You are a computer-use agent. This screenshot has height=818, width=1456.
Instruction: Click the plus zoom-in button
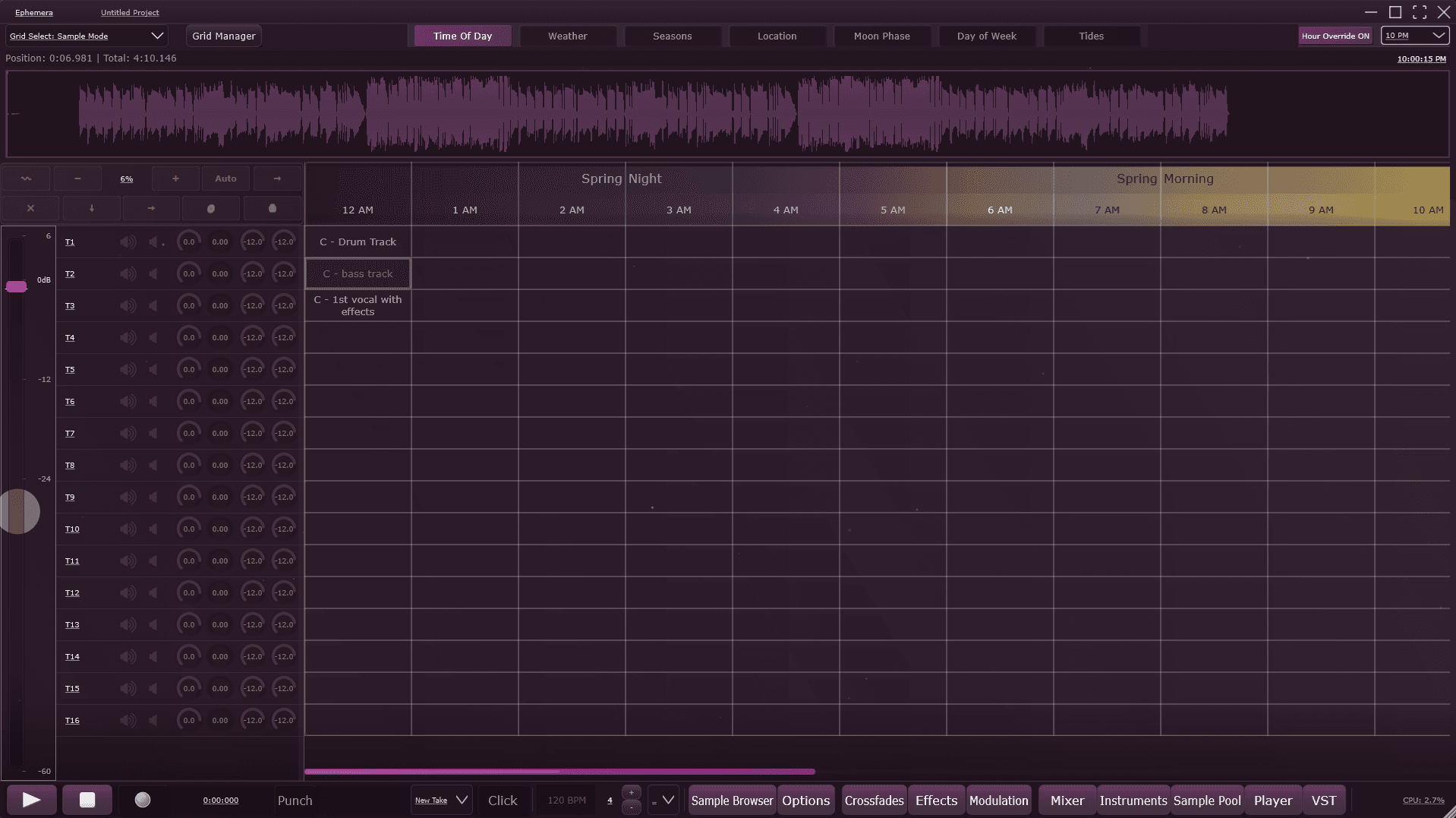(175, 178)
